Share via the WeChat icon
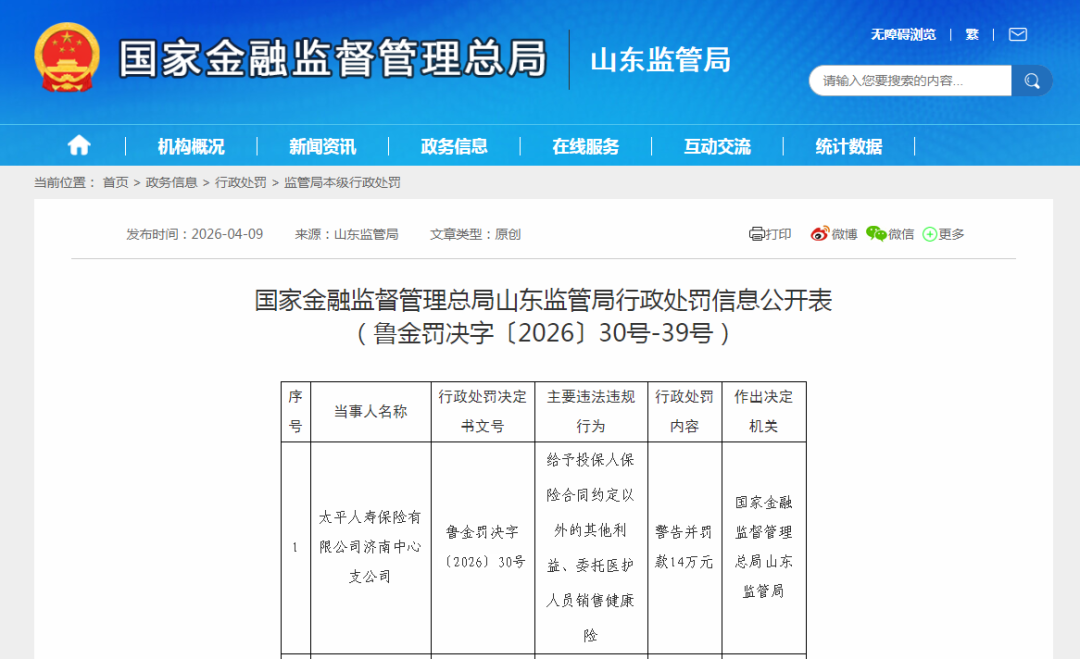 [x=876, y=234]
